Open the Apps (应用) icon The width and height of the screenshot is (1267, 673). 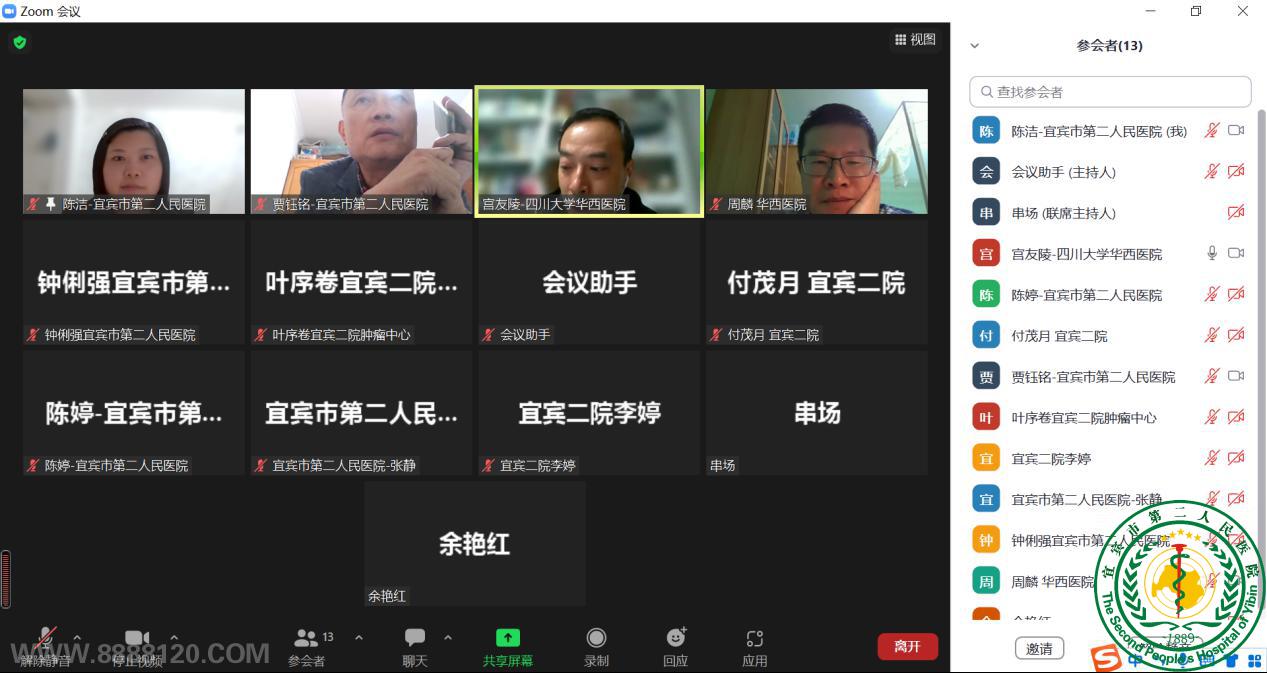(755, 638)
